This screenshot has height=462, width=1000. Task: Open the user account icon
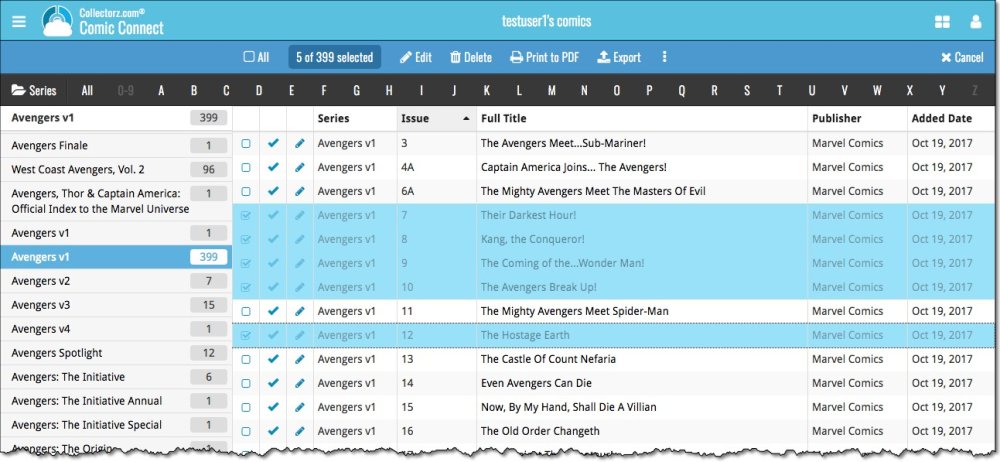tap(975, 22)
